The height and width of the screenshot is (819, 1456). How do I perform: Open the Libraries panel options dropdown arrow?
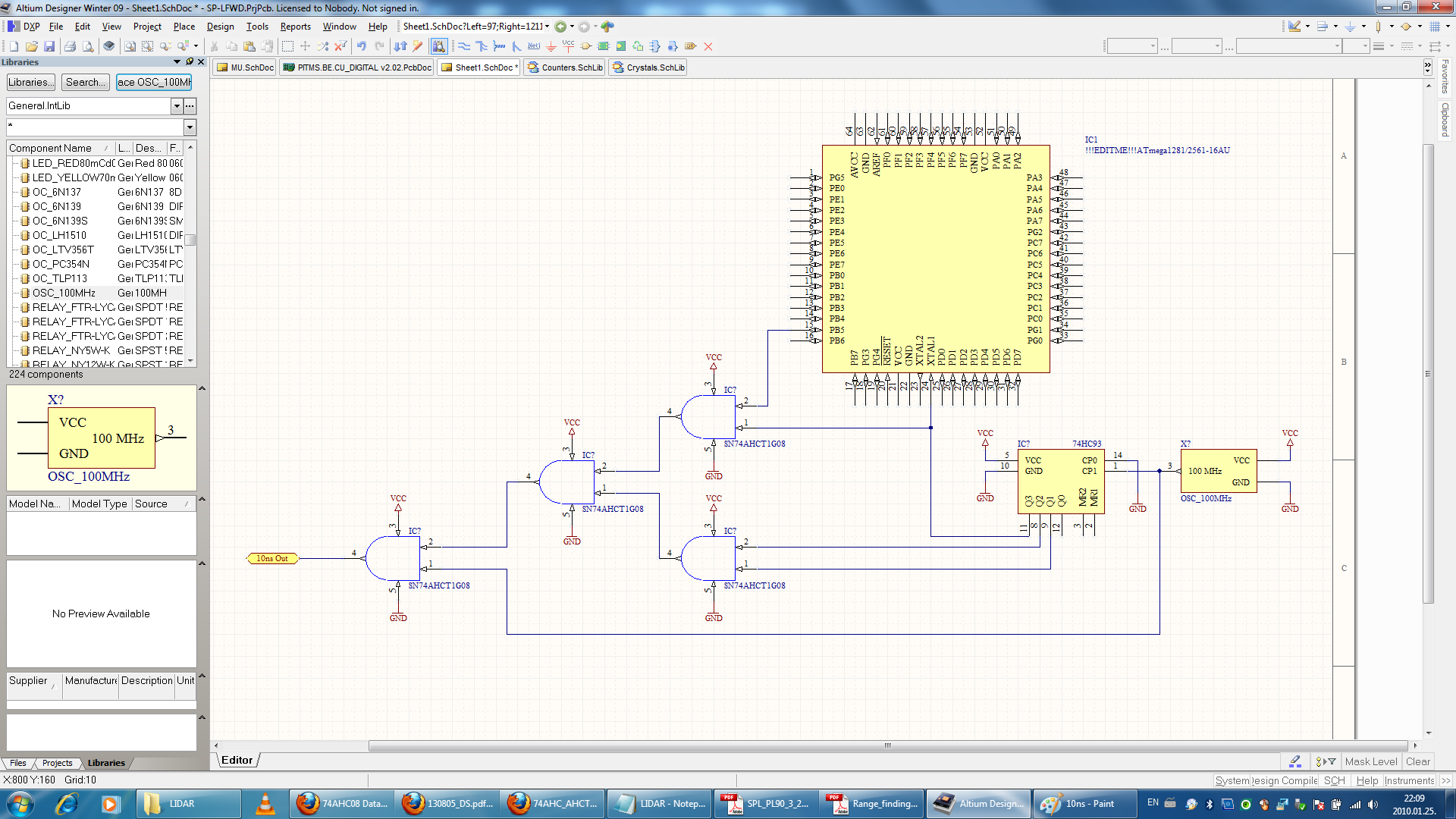177,62
